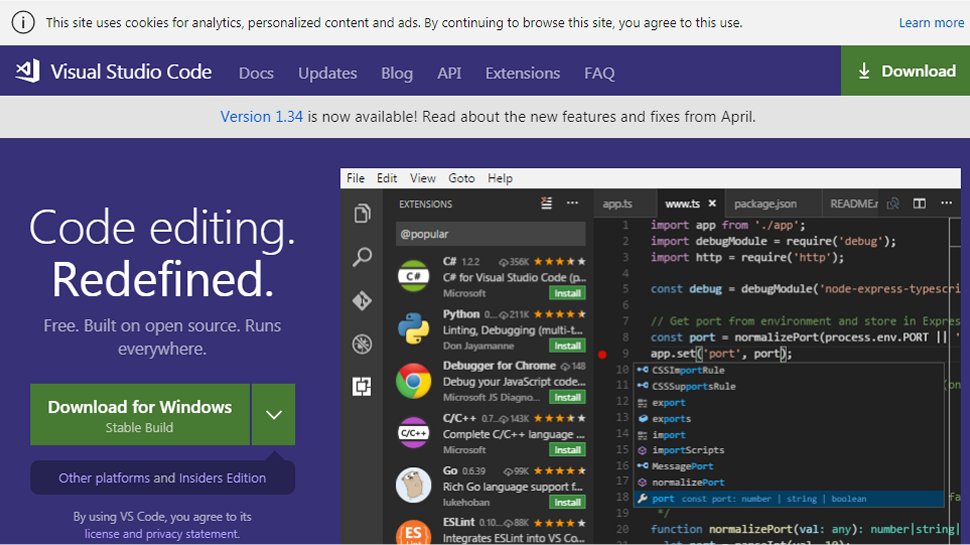Select CSSSupportsRule autocomplete suggestion
Screen dimensions: 970x545
pos(789,386)
